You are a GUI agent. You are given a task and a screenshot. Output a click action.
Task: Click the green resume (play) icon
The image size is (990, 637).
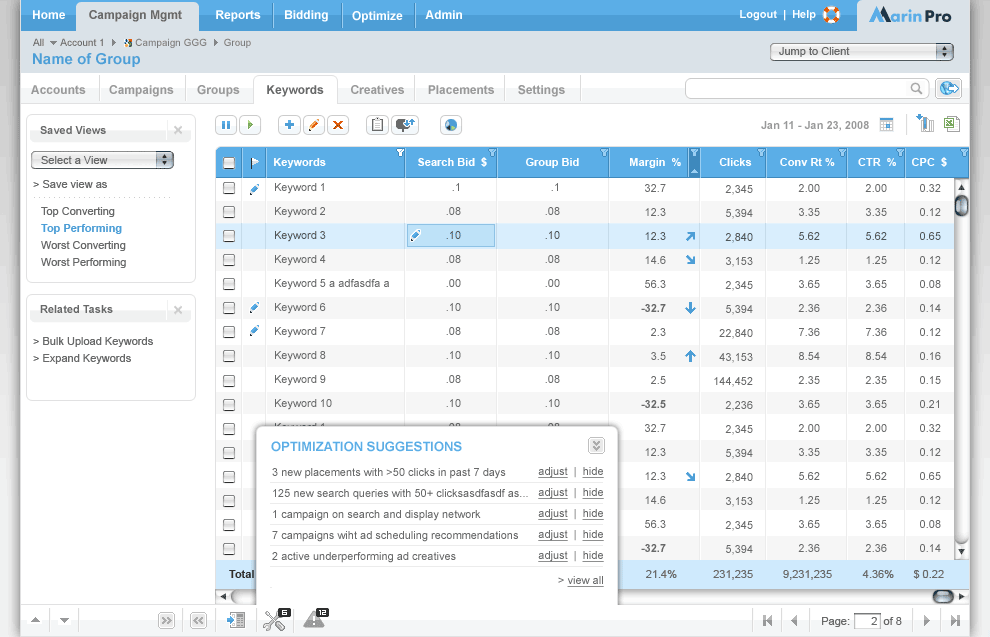[x=250, y=125]
